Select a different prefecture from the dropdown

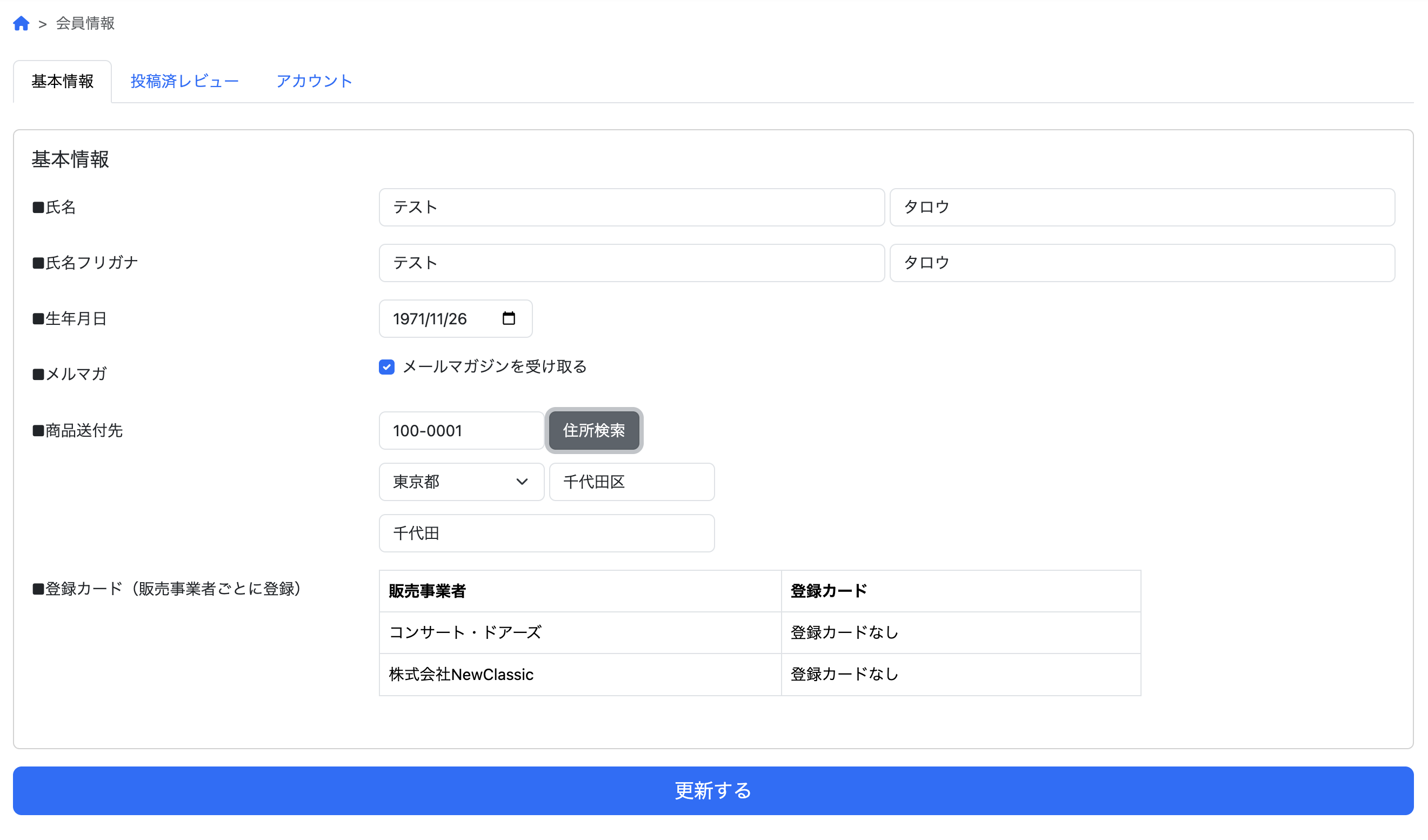tap(461, 482)
